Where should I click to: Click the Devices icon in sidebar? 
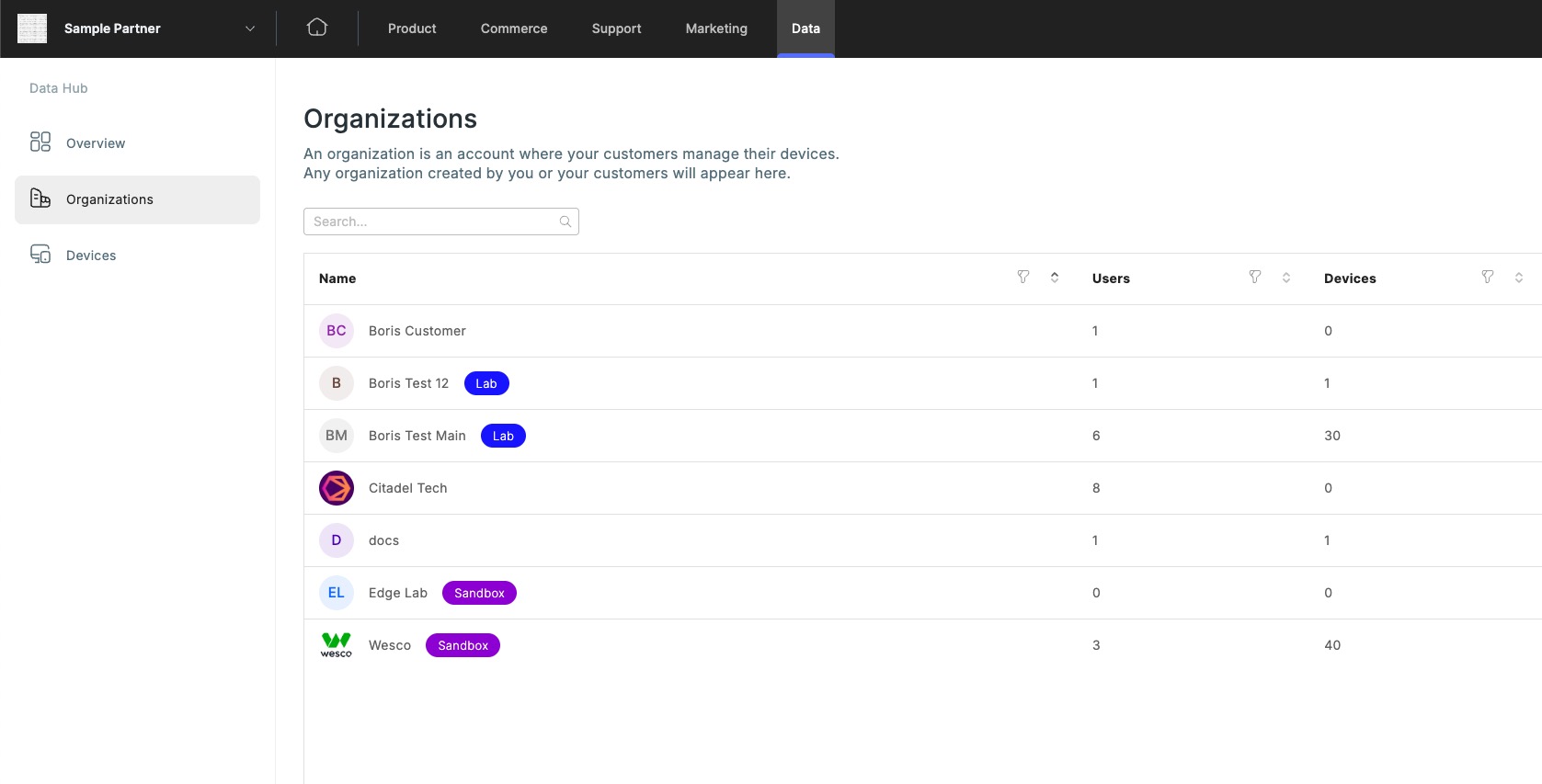pyautogui.click(x=40, y=254)
